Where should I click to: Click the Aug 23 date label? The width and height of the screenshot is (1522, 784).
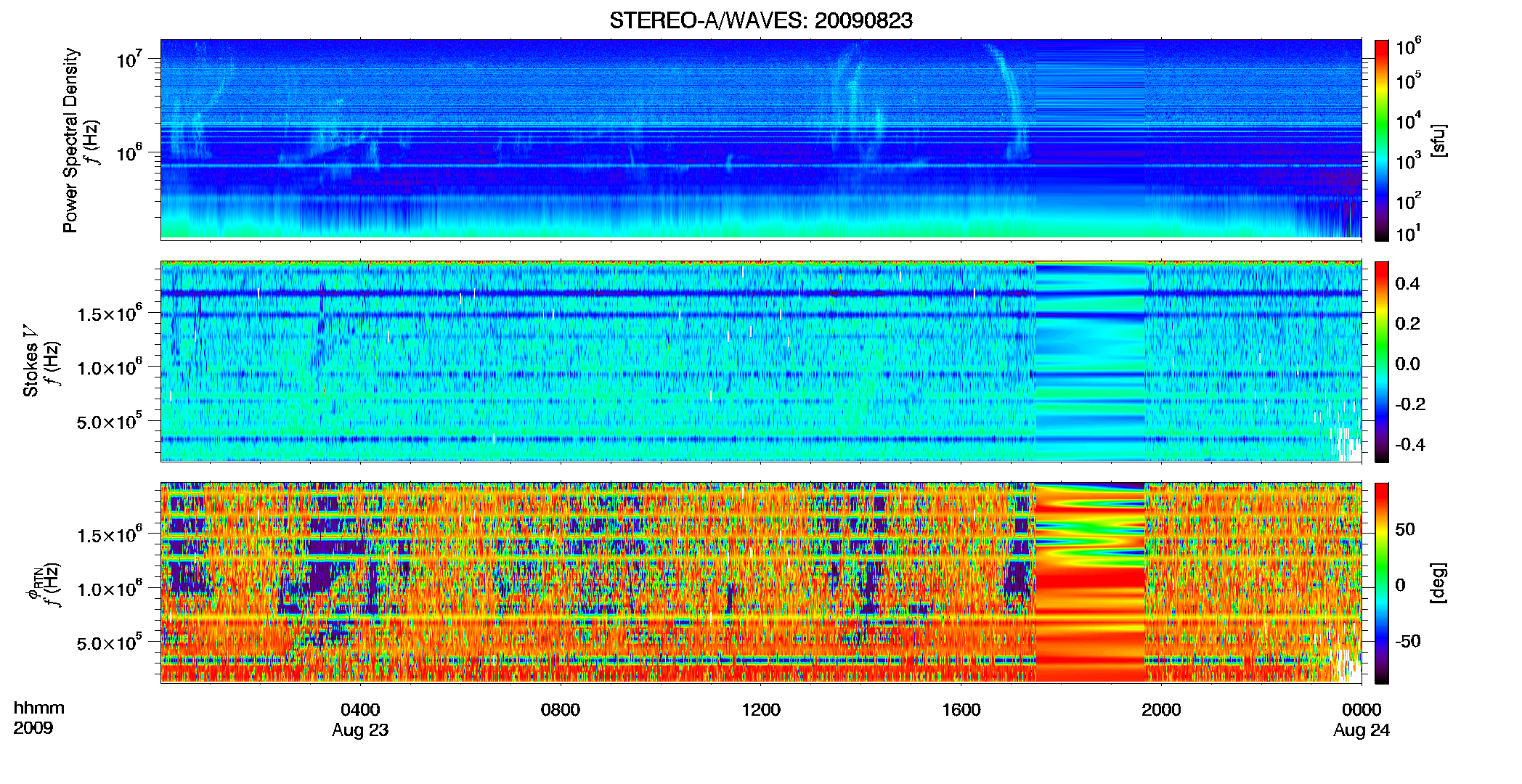click(x=360, y=731)
